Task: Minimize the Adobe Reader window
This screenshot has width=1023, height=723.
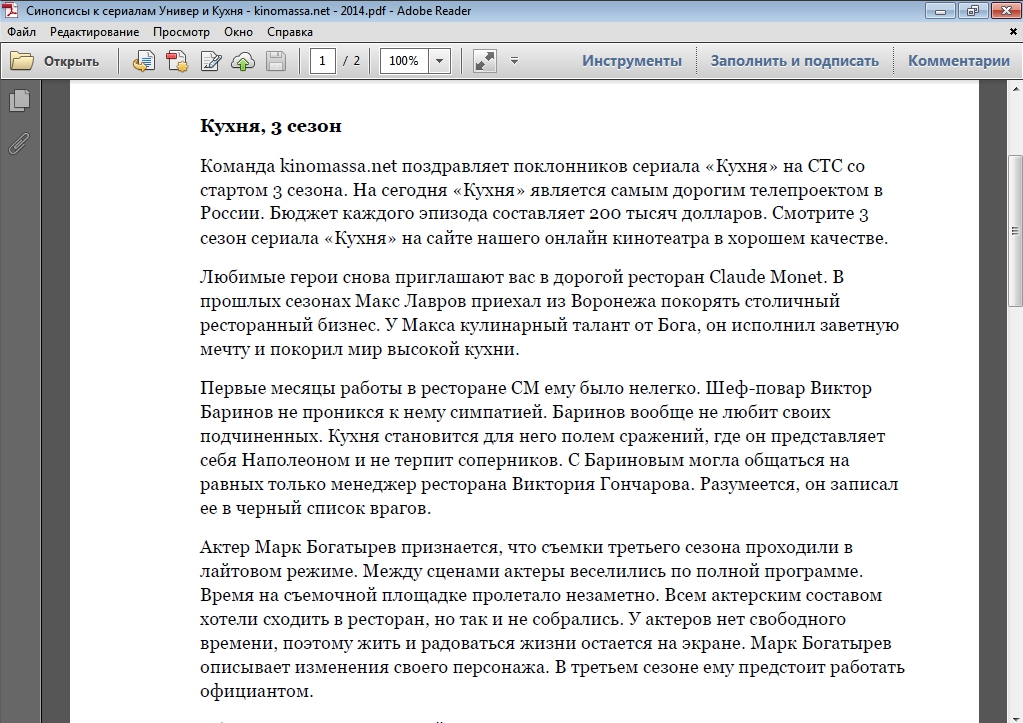Action: (940, 10)
